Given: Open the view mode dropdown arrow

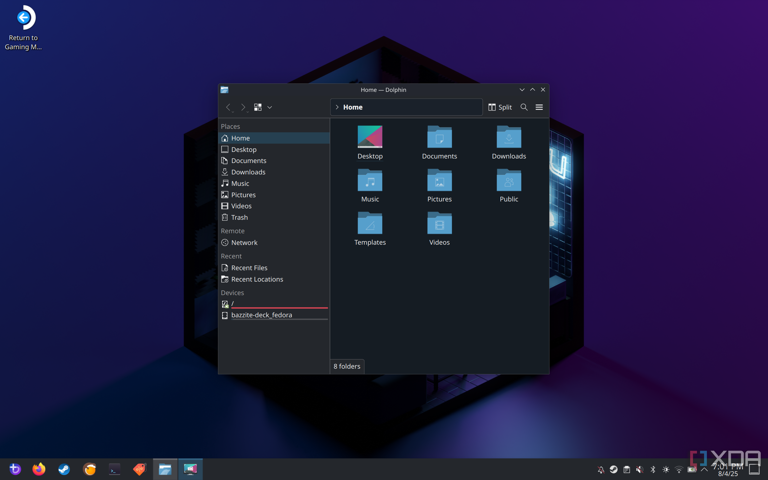Looking at the screenshot, I should (x=269, y=107).
